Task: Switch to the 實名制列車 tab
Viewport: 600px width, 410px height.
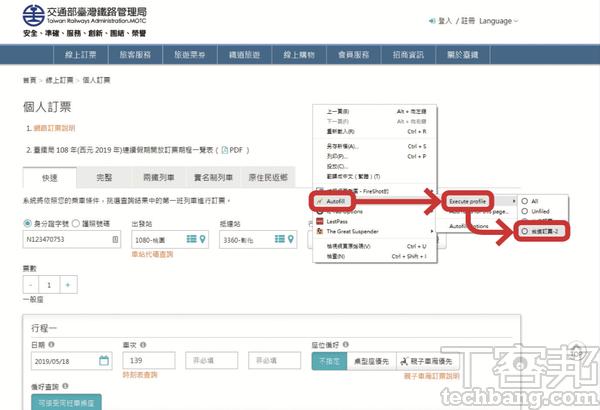Action: pyautogui.click(x=214, y=177)
